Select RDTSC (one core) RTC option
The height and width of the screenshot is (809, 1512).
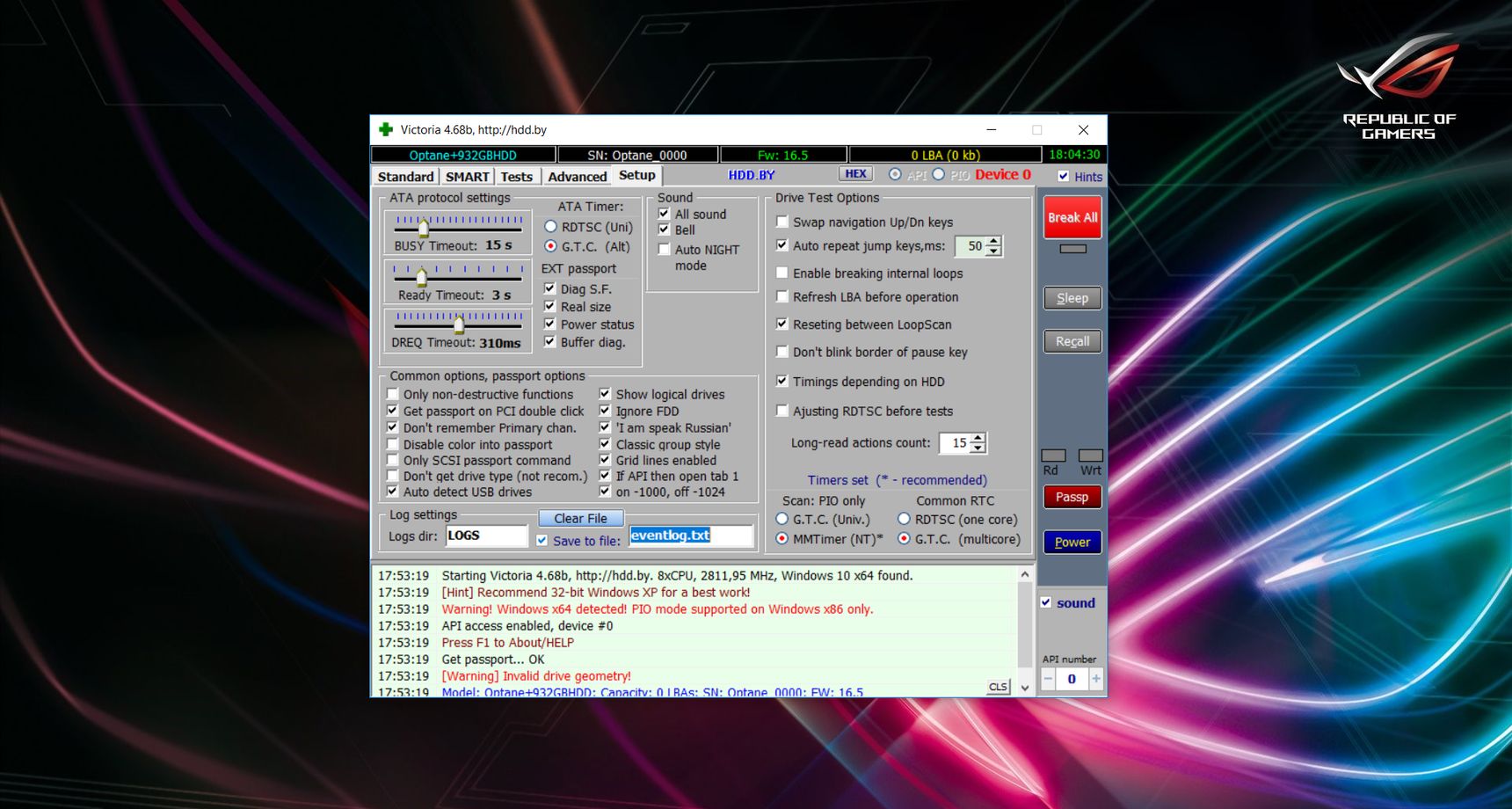904,519
